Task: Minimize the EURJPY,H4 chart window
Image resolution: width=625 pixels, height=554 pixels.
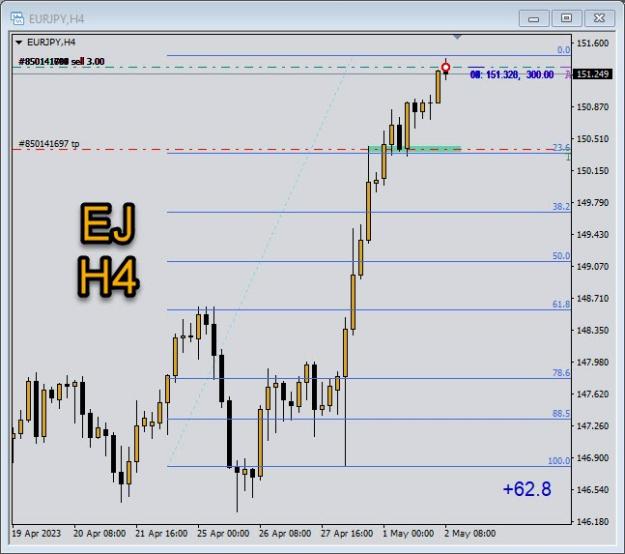Action: (x=533, y=18)
